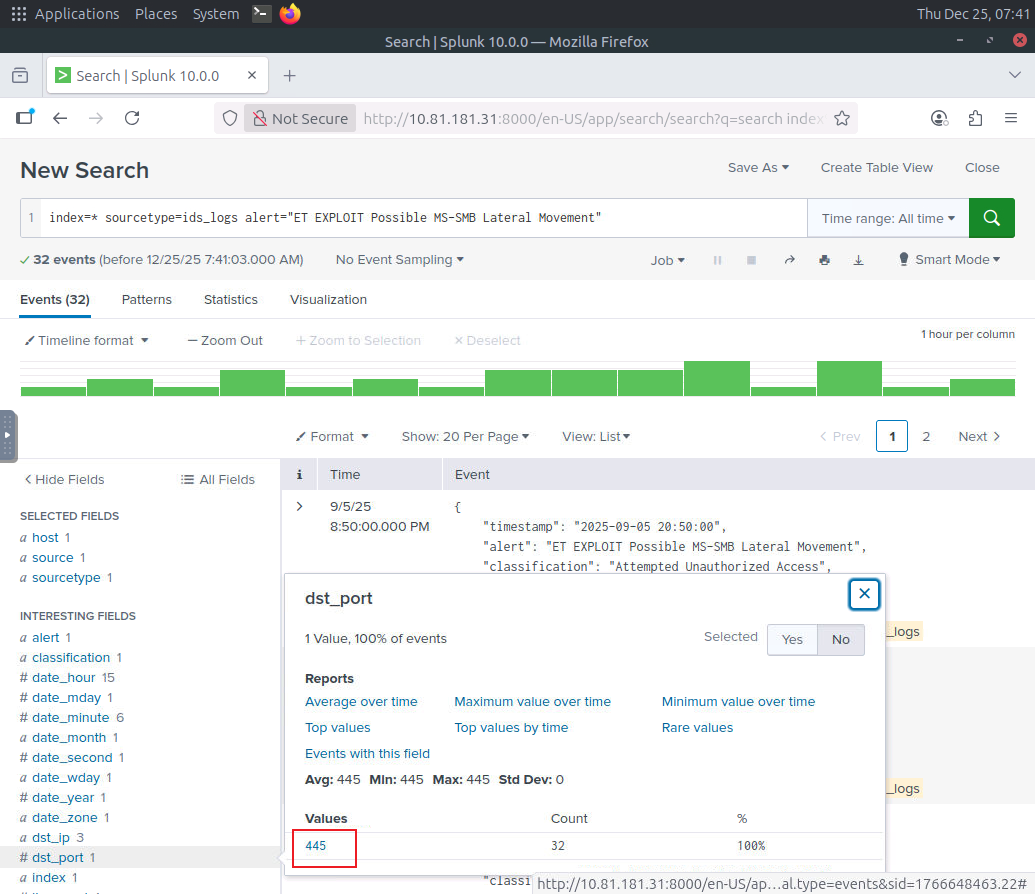Expand the left sidebar handle

8,436
